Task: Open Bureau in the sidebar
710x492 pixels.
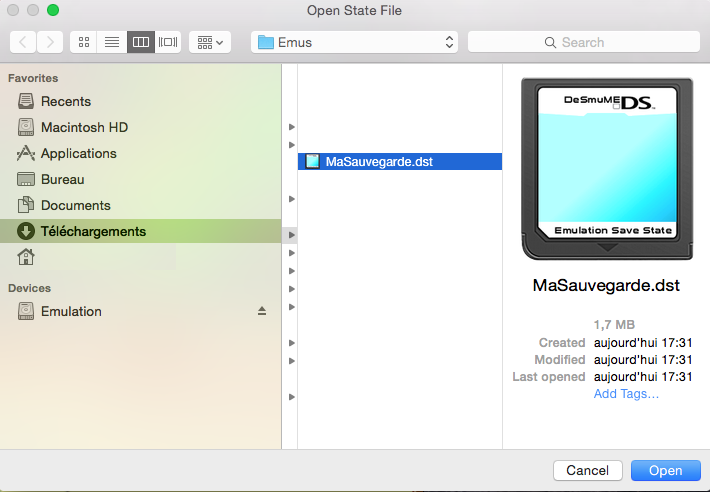Action: [x=140, y=179]
